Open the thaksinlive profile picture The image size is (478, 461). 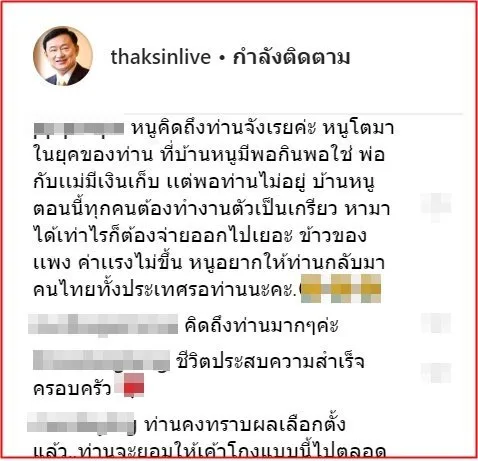pos(63,56)
